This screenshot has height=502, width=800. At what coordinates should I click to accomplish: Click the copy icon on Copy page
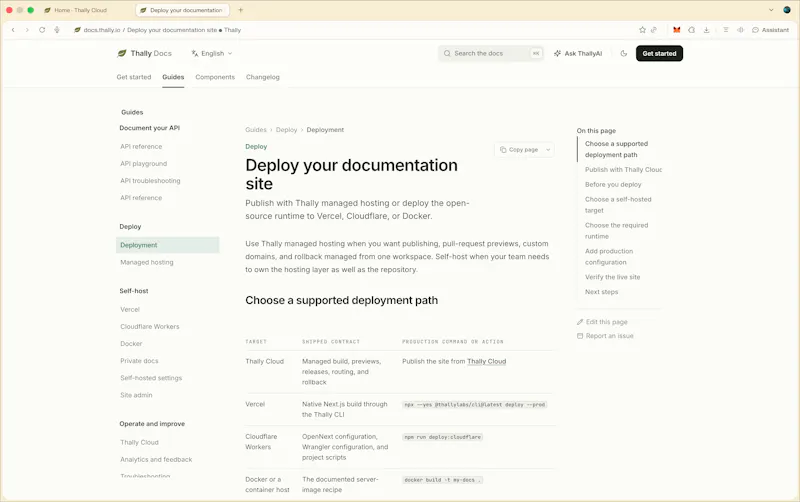tap(503, 149)
